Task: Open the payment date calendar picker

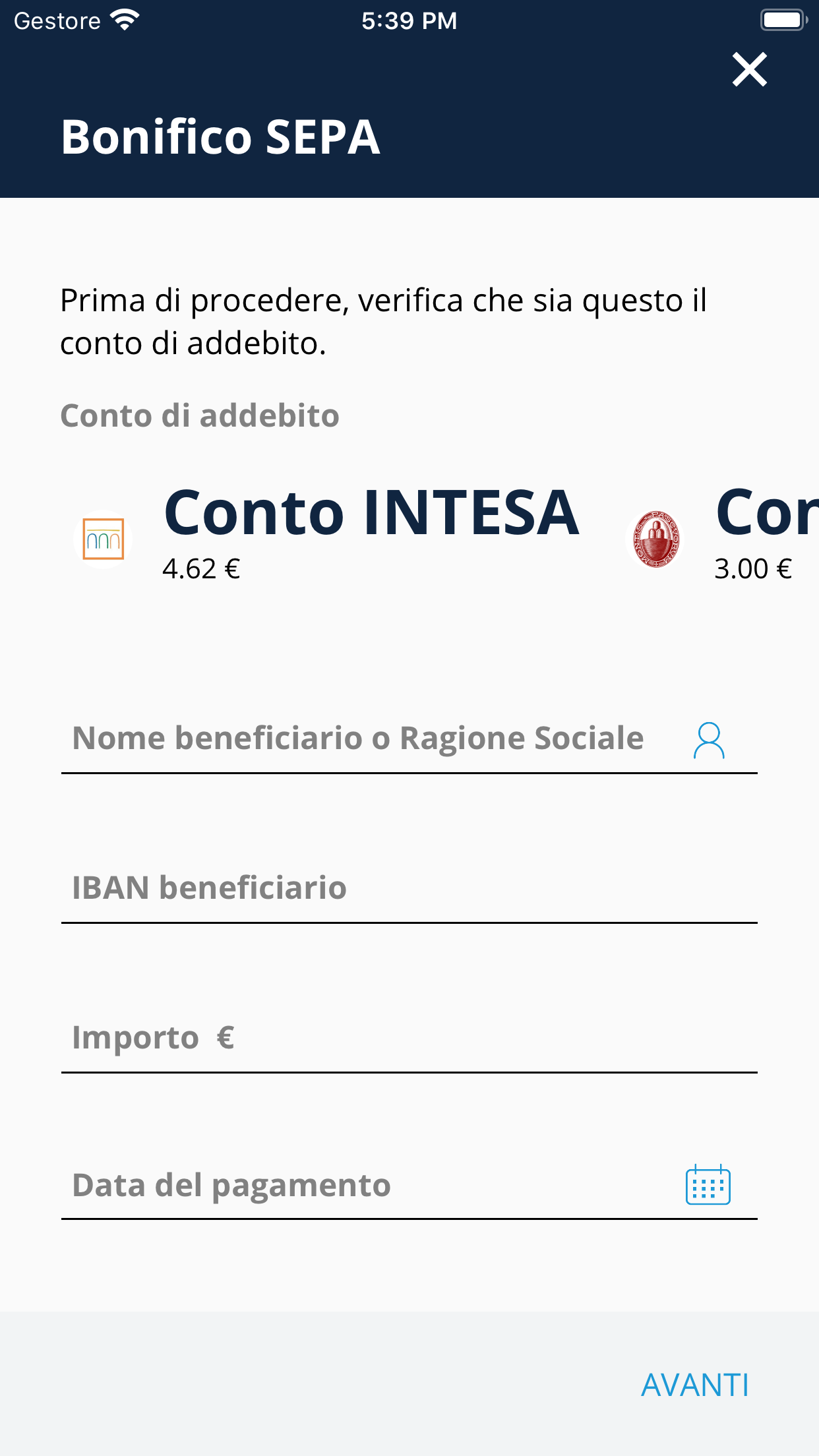Action: 708,1185
